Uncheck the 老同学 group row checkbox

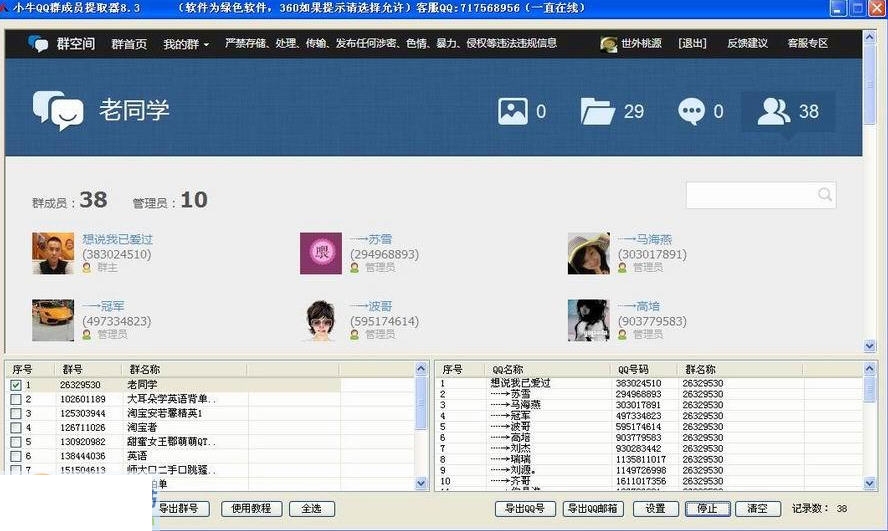tap(15, 385)
